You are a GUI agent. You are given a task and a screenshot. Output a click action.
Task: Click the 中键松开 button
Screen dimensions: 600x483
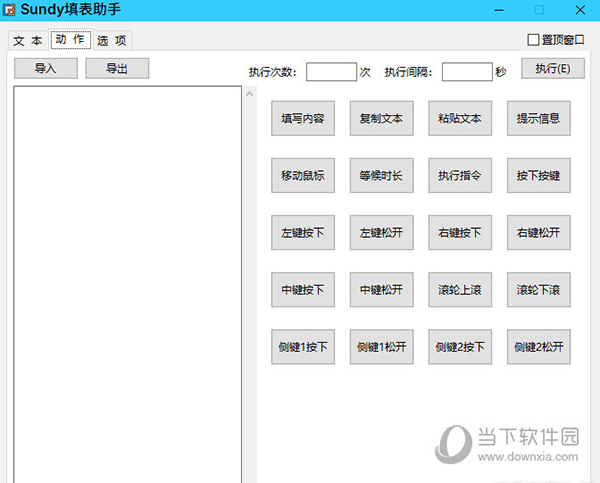[382, 290]
